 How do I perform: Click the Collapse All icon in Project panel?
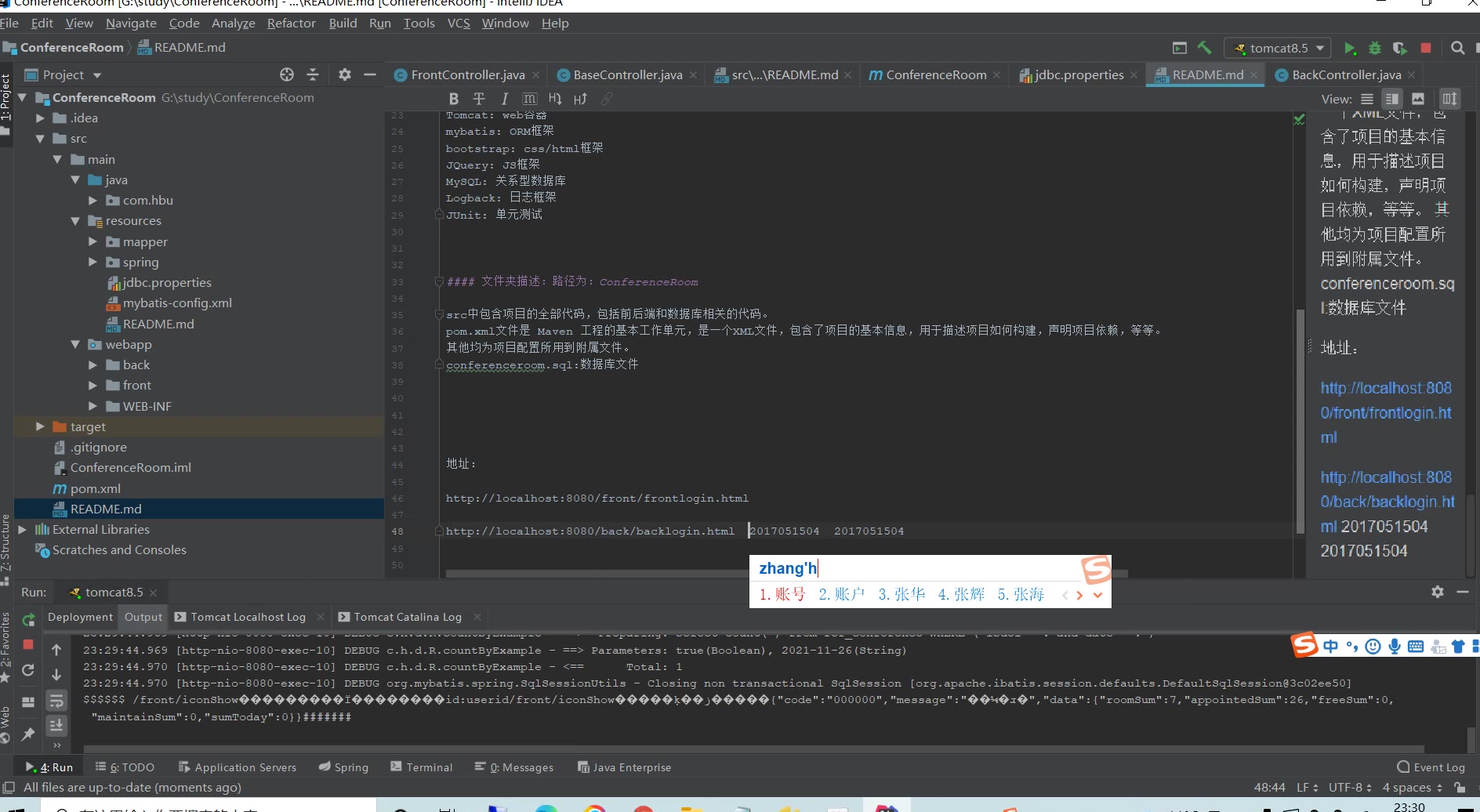[x=313, y=74]
